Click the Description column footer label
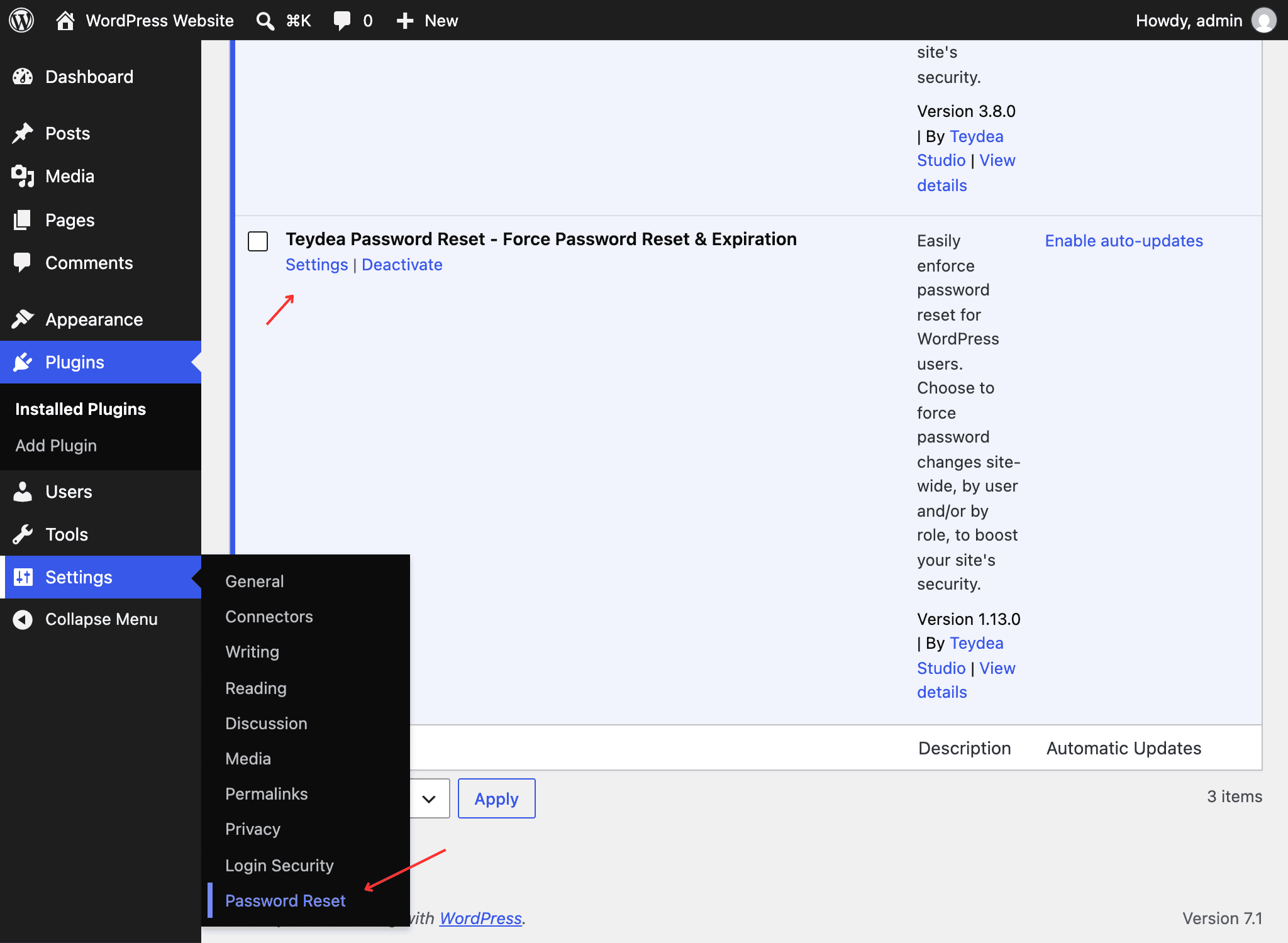The height and width of the screenshot is (943, 1288). [x=965, y=748]
